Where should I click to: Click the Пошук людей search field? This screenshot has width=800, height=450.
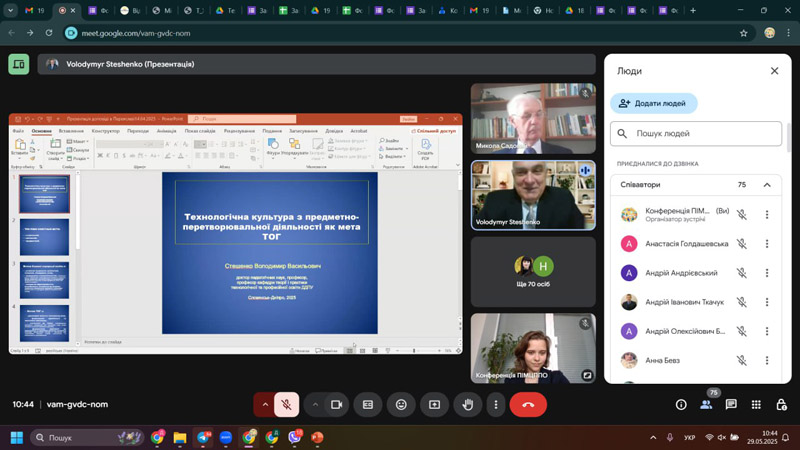pyautogui.click(x=698, y=134)
